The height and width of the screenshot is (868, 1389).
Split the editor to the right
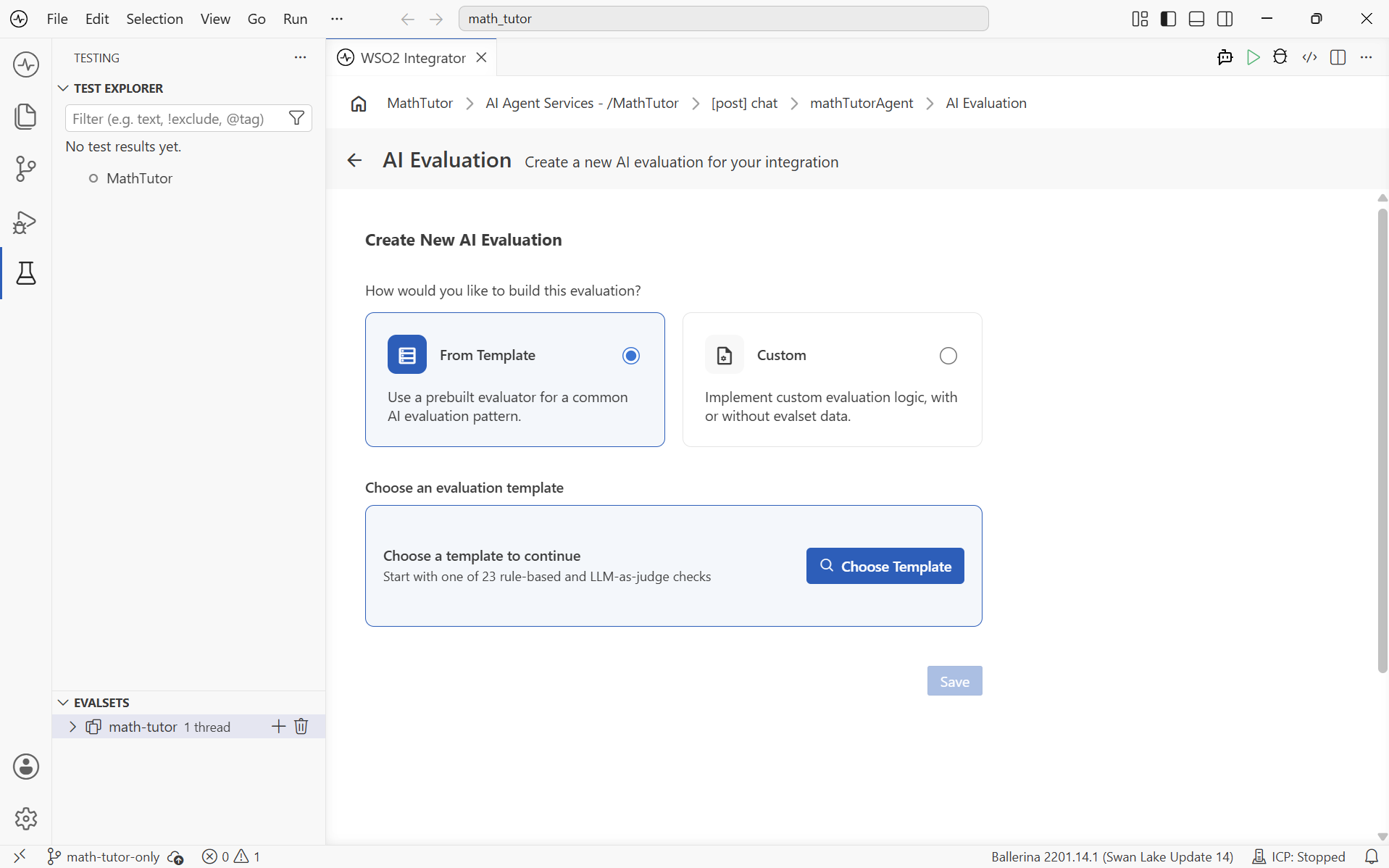coord(1338,57)
